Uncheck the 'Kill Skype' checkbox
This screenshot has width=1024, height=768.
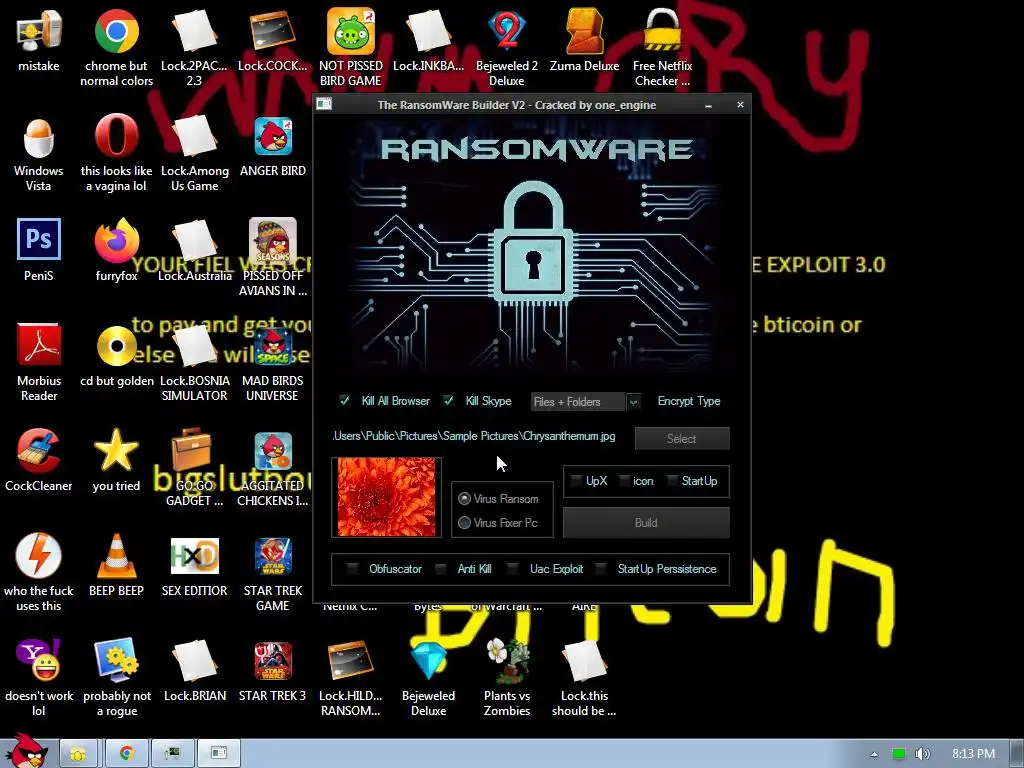click(x=449, y=401)
